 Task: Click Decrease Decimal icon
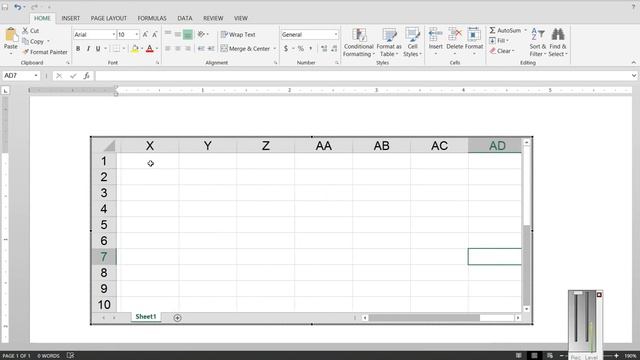pos(334,49)
